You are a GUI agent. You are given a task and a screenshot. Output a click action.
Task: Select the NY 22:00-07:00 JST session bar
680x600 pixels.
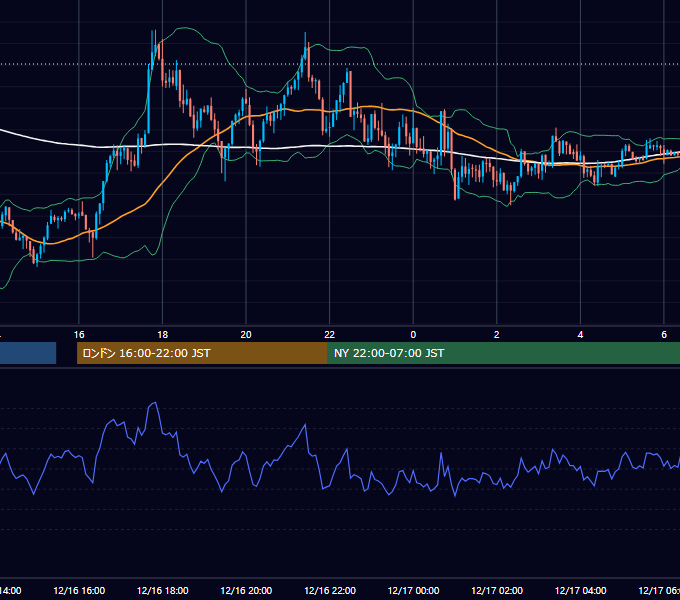coord(503,353)
